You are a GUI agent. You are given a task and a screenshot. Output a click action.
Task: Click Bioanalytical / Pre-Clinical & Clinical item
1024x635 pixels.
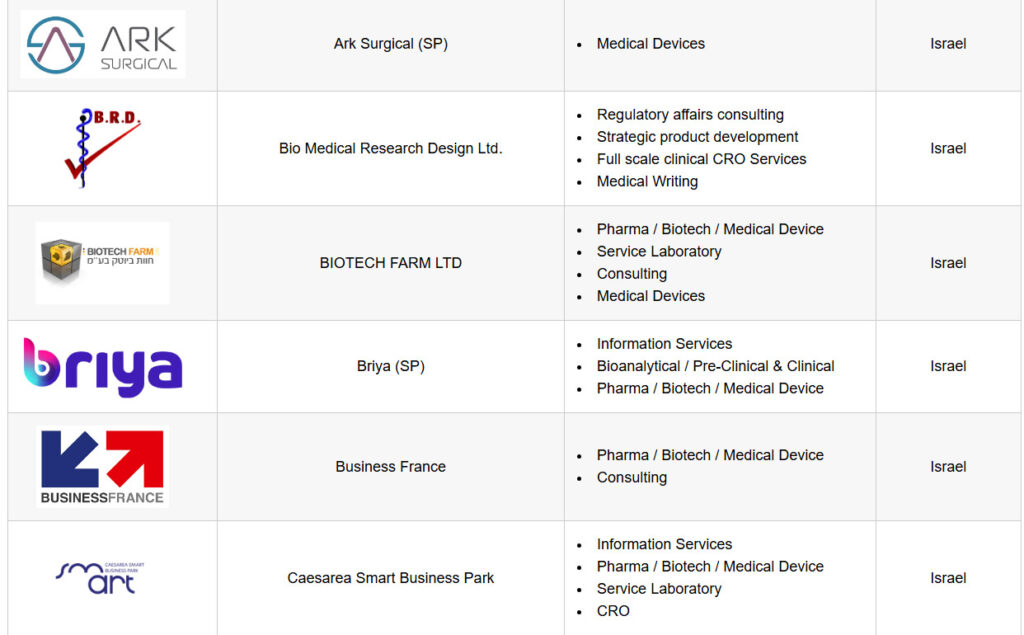coord(715,366)
